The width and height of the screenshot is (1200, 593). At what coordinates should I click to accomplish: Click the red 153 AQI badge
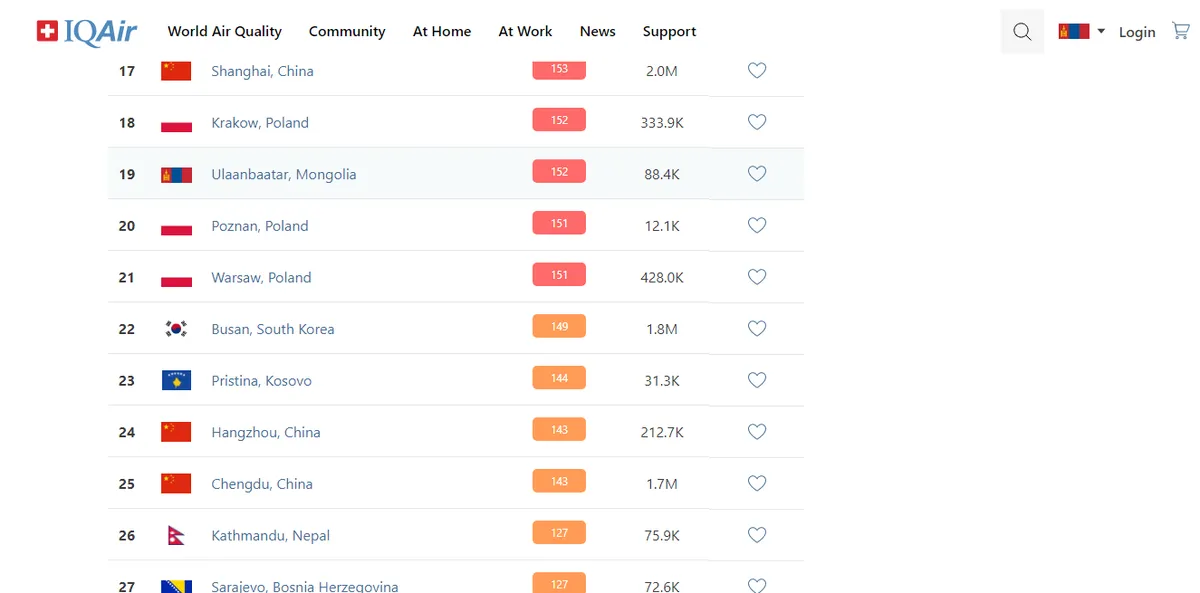[x=559, y=69]
